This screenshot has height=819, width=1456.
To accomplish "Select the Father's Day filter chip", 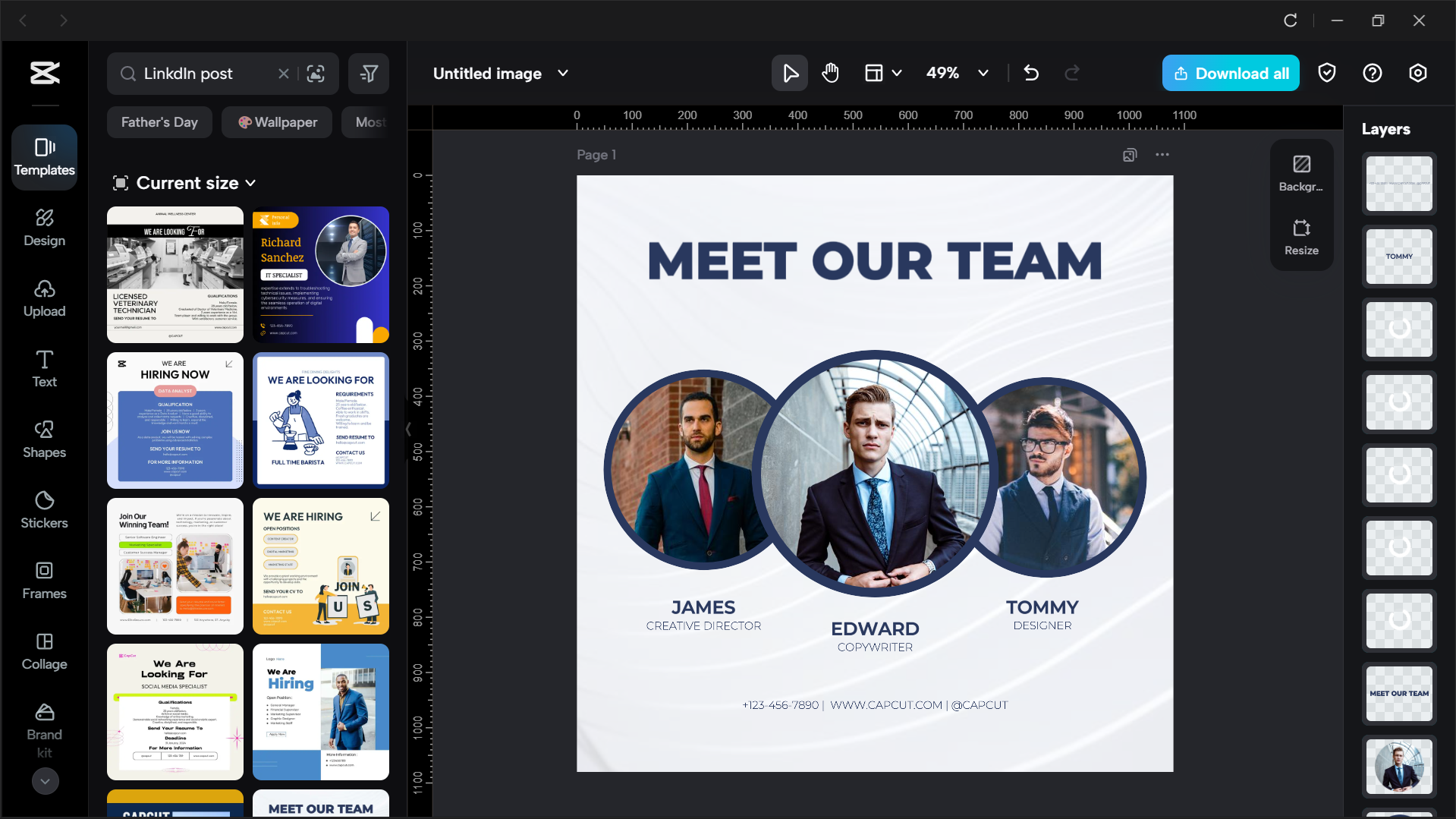I will [159, 122].
